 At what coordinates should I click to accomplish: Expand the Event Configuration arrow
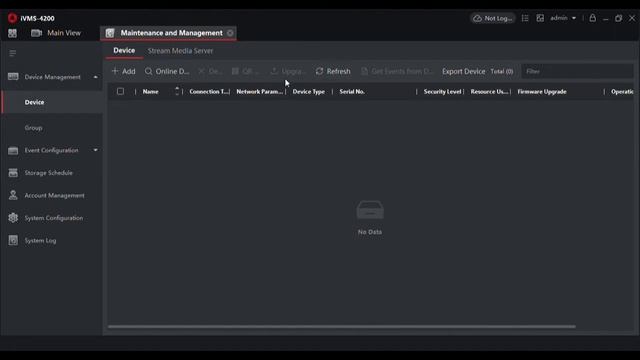tap(96, 150)
